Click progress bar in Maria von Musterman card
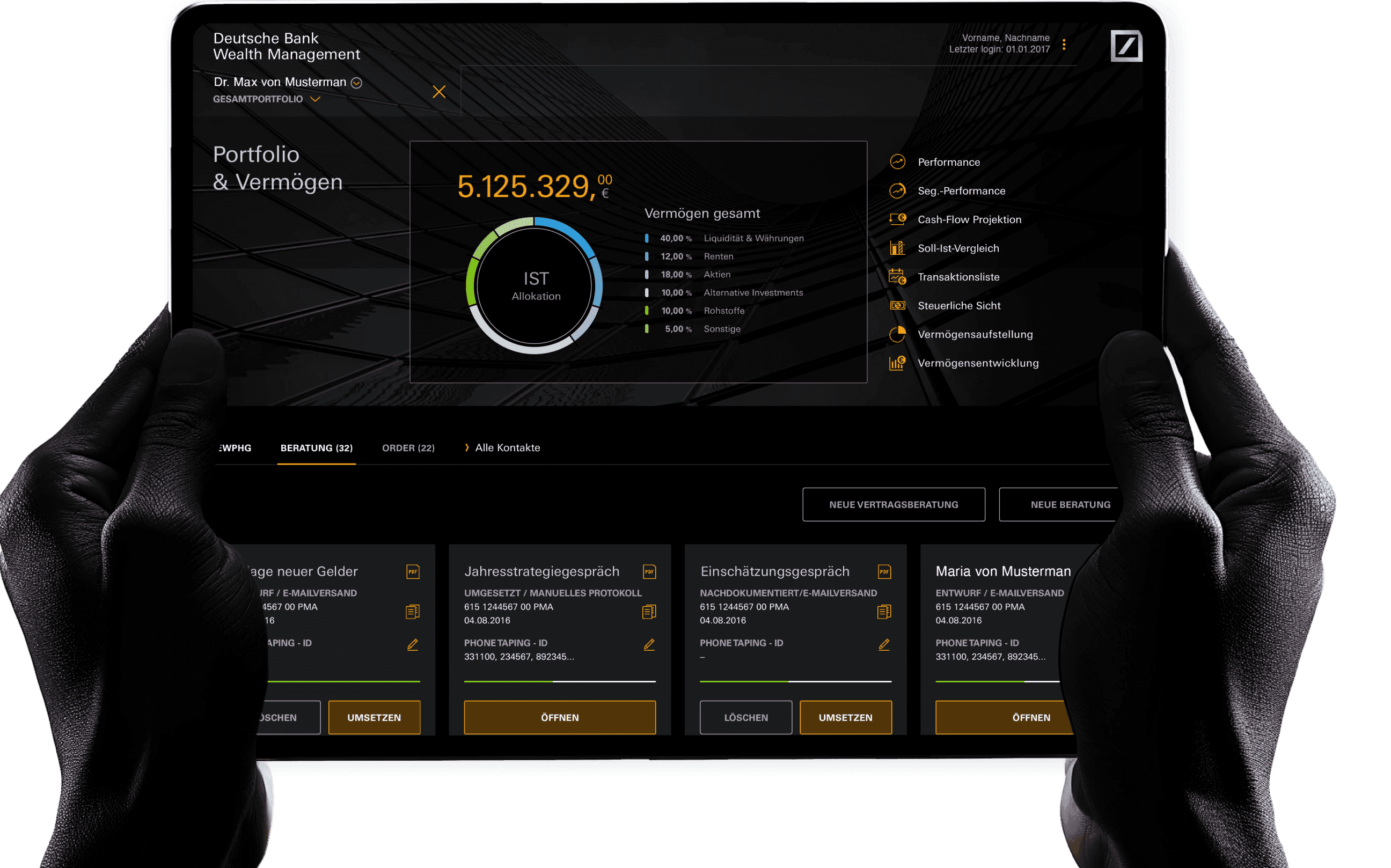Screen dimensions: 1391x868 click(998, 681)
